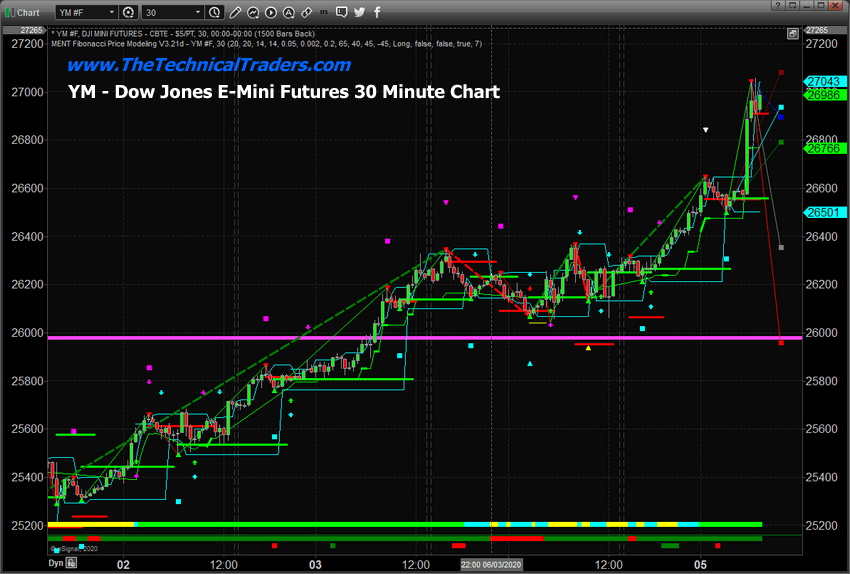Toggle the chart pane detach icon

click(x=793, y=34)
